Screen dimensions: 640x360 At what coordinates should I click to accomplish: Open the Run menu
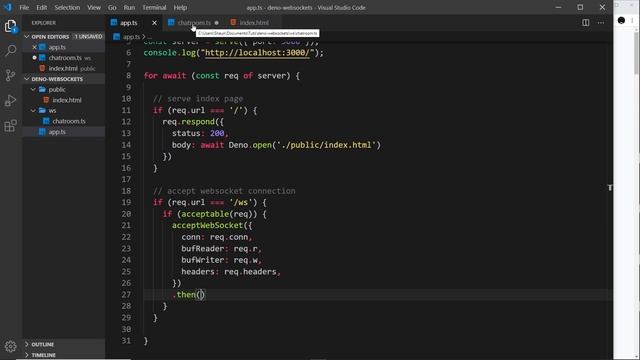click(x=129, y=7)
